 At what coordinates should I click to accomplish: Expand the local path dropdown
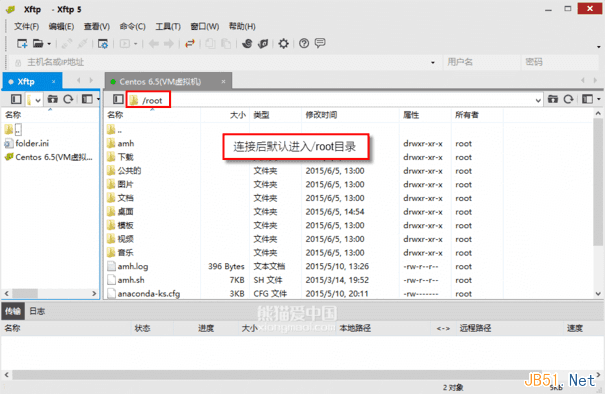pos(38,100)
